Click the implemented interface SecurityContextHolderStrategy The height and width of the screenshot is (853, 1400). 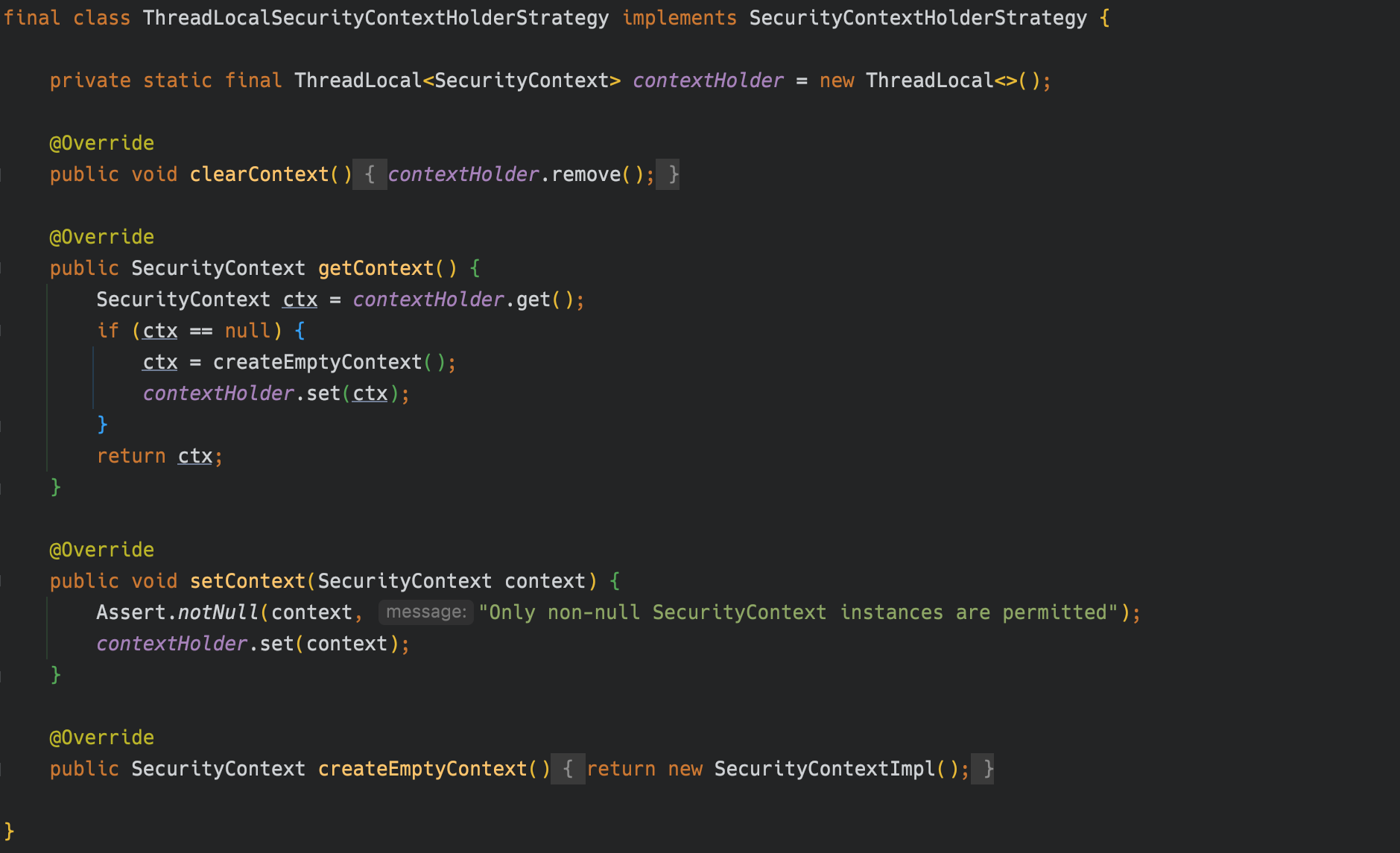coord(918,18)
